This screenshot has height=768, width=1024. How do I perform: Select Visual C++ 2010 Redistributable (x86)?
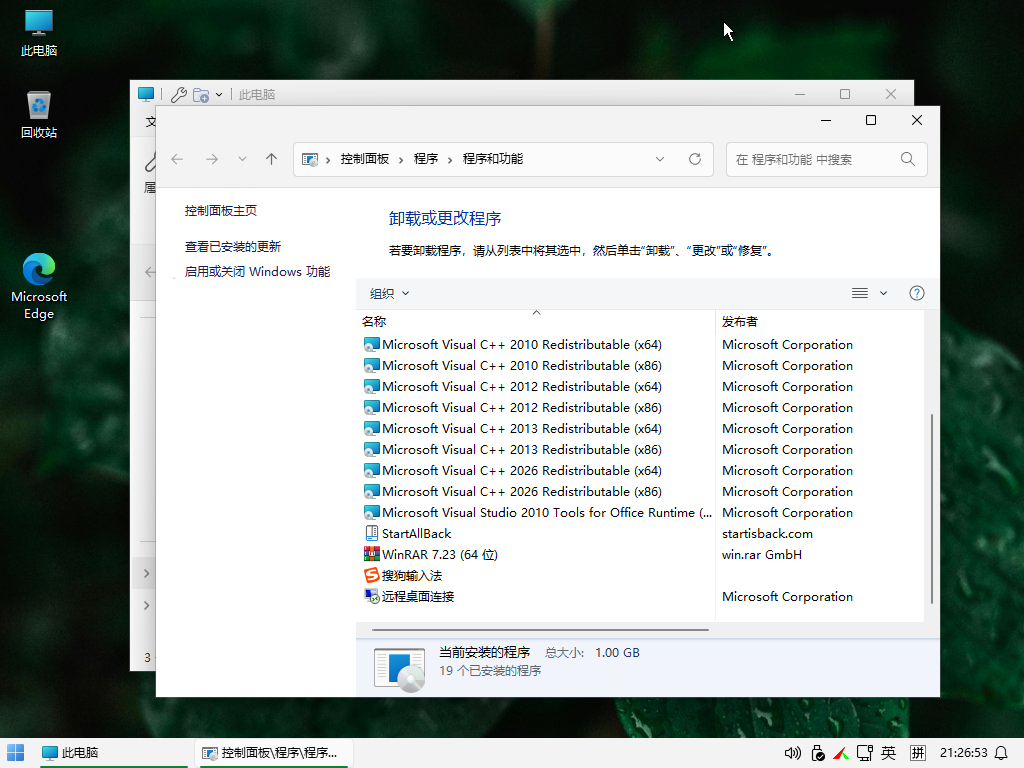(521, 366)
